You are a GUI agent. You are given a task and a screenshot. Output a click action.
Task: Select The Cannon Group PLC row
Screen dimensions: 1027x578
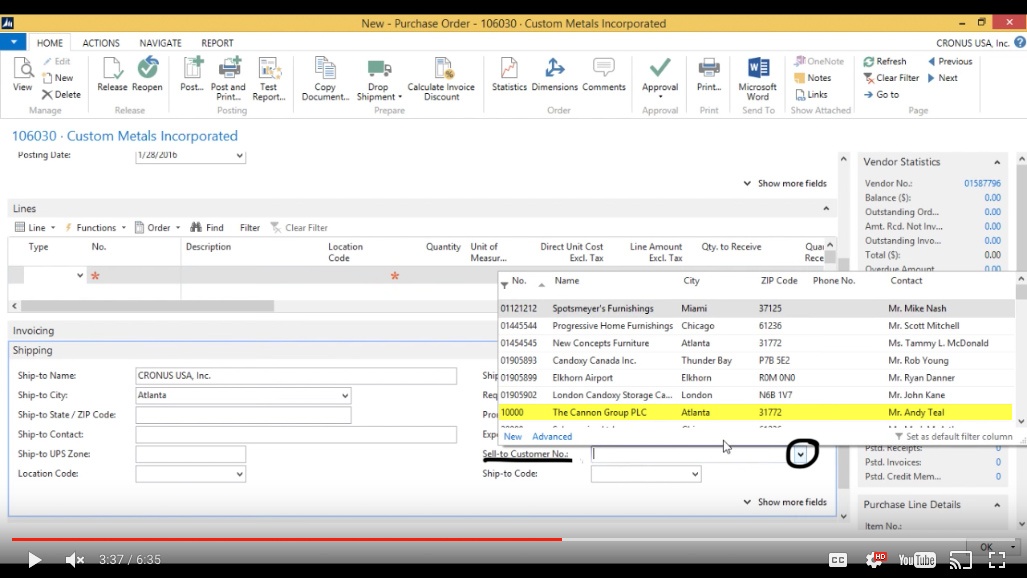756,412
